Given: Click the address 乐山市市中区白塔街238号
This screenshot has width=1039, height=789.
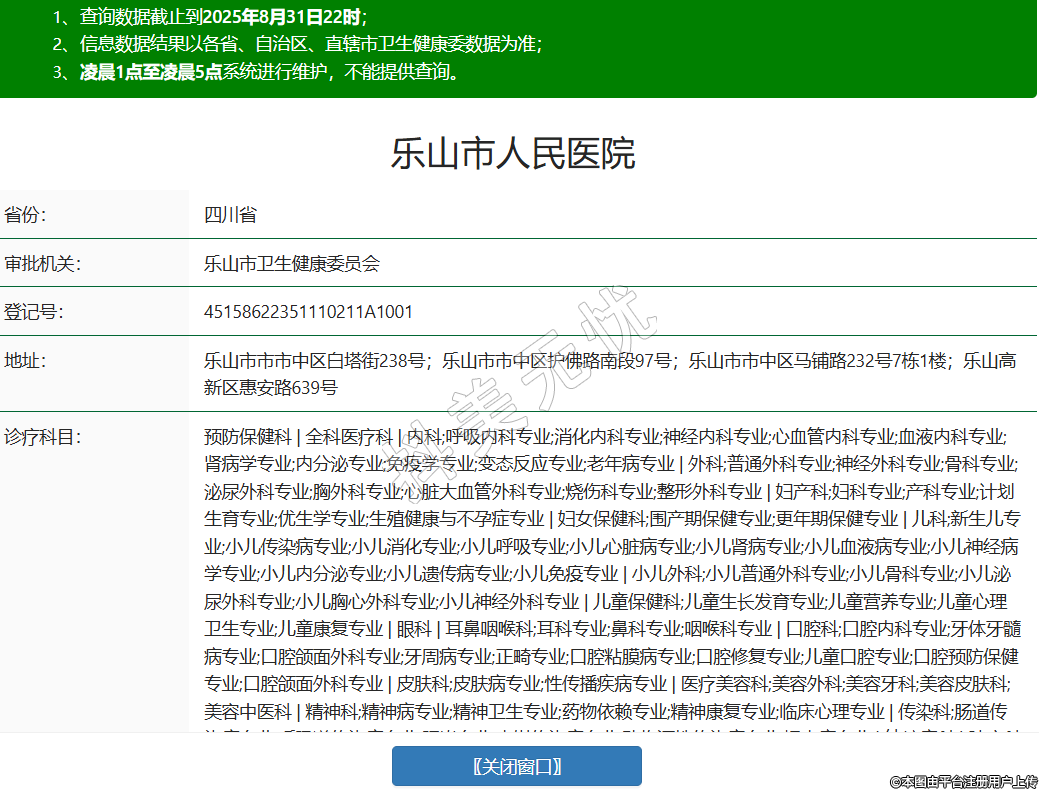Looking at the screenshot, I should pyautogui.click(x=315, y=361).
